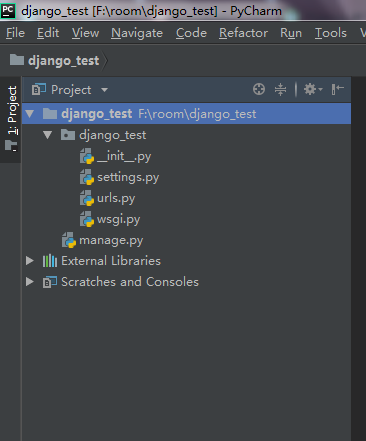Open the Project view type dropdown
The width and height of the screenshot is (366, 441).
coord(70,90)
